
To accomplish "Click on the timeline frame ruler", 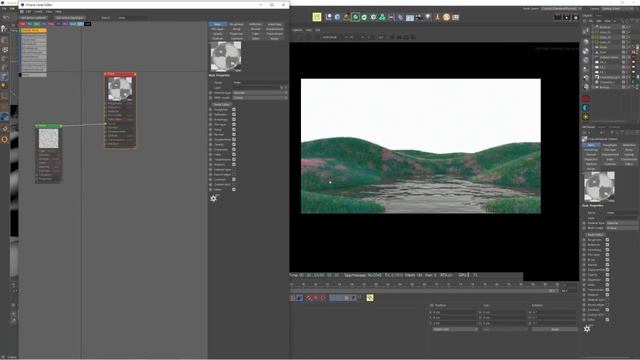I will pos(424,284).
